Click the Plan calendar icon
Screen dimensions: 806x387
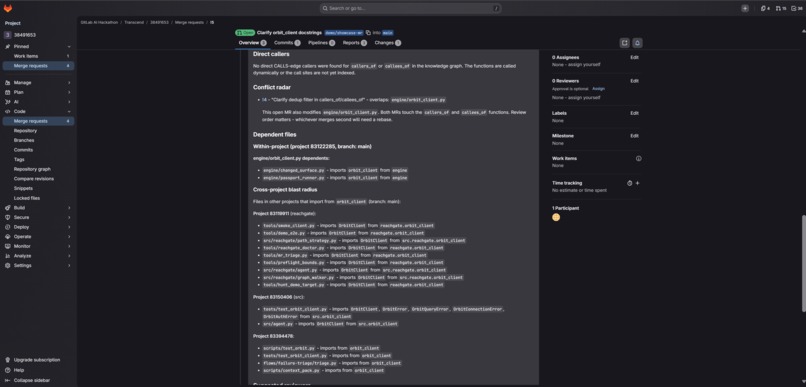point(8,92)
